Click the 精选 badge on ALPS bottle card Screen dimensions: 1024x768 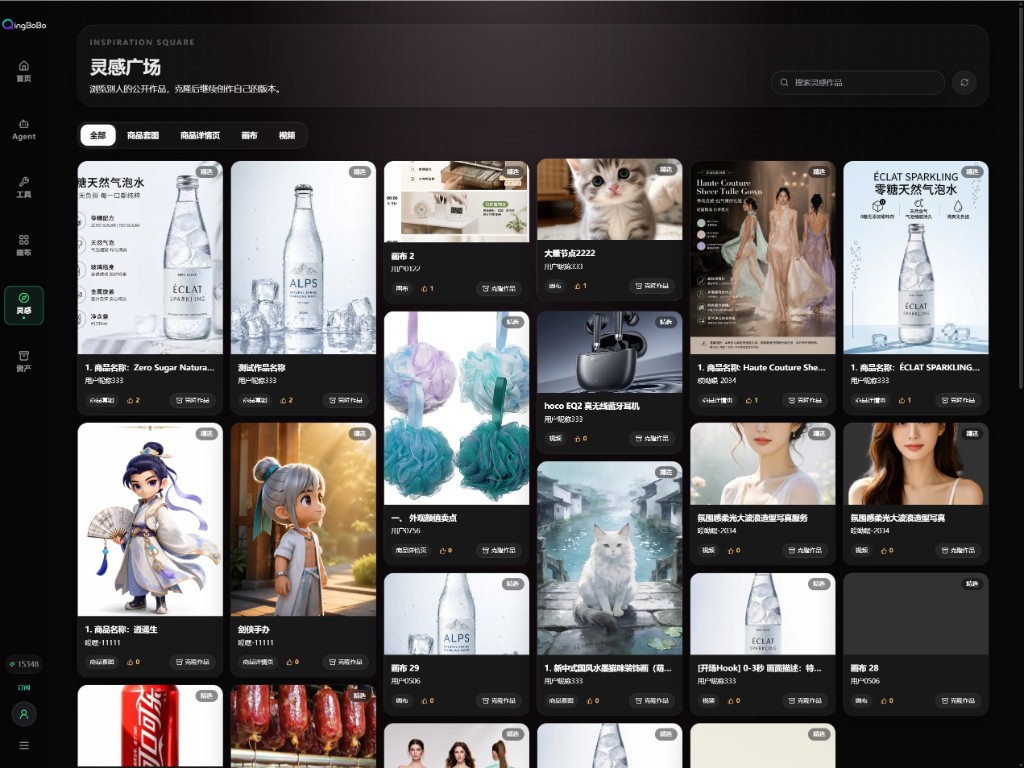(x=360, y=172)
